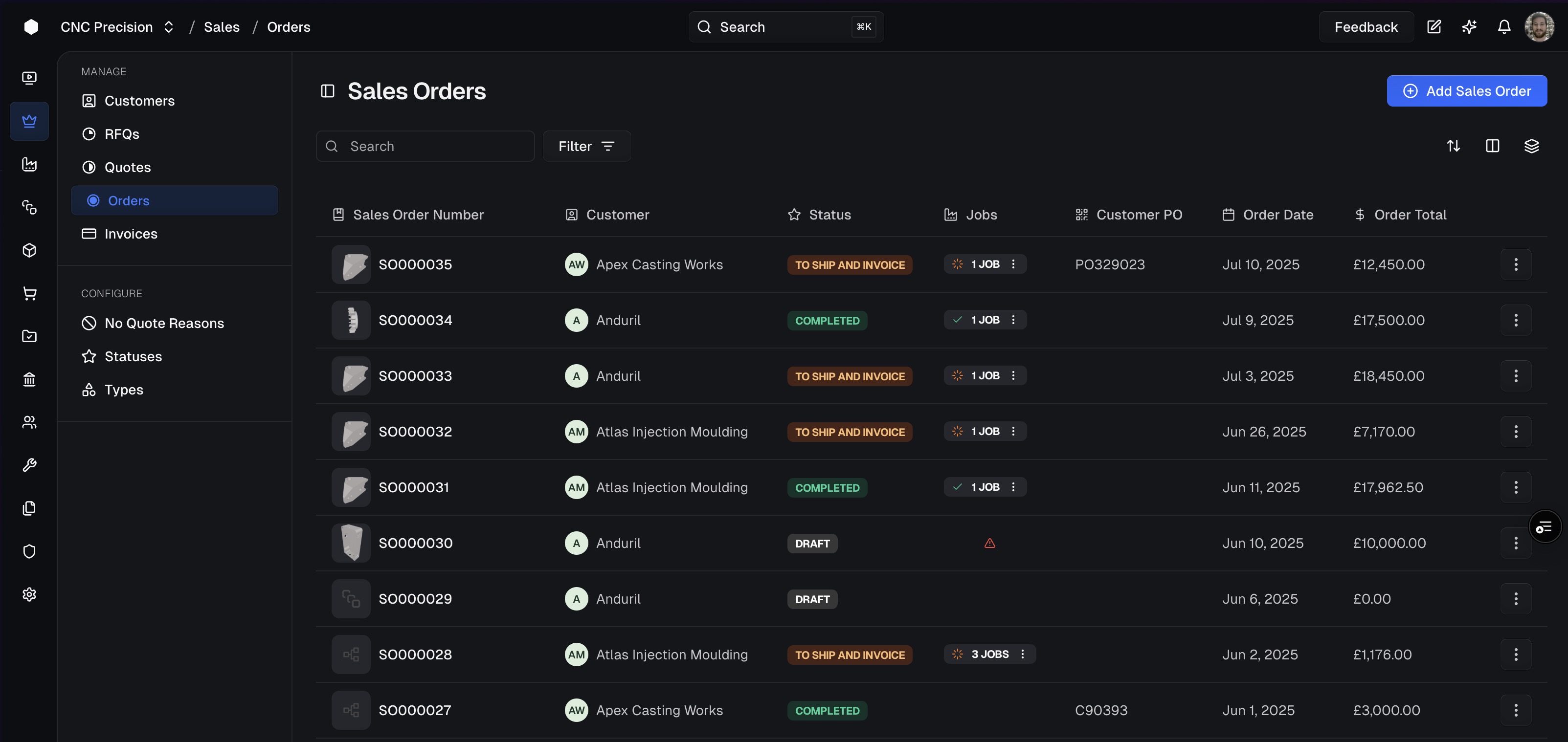Open the bar chart reports icon in sidebar
The width and height of the screenshot is (1568, 742).
coord(29,164)
